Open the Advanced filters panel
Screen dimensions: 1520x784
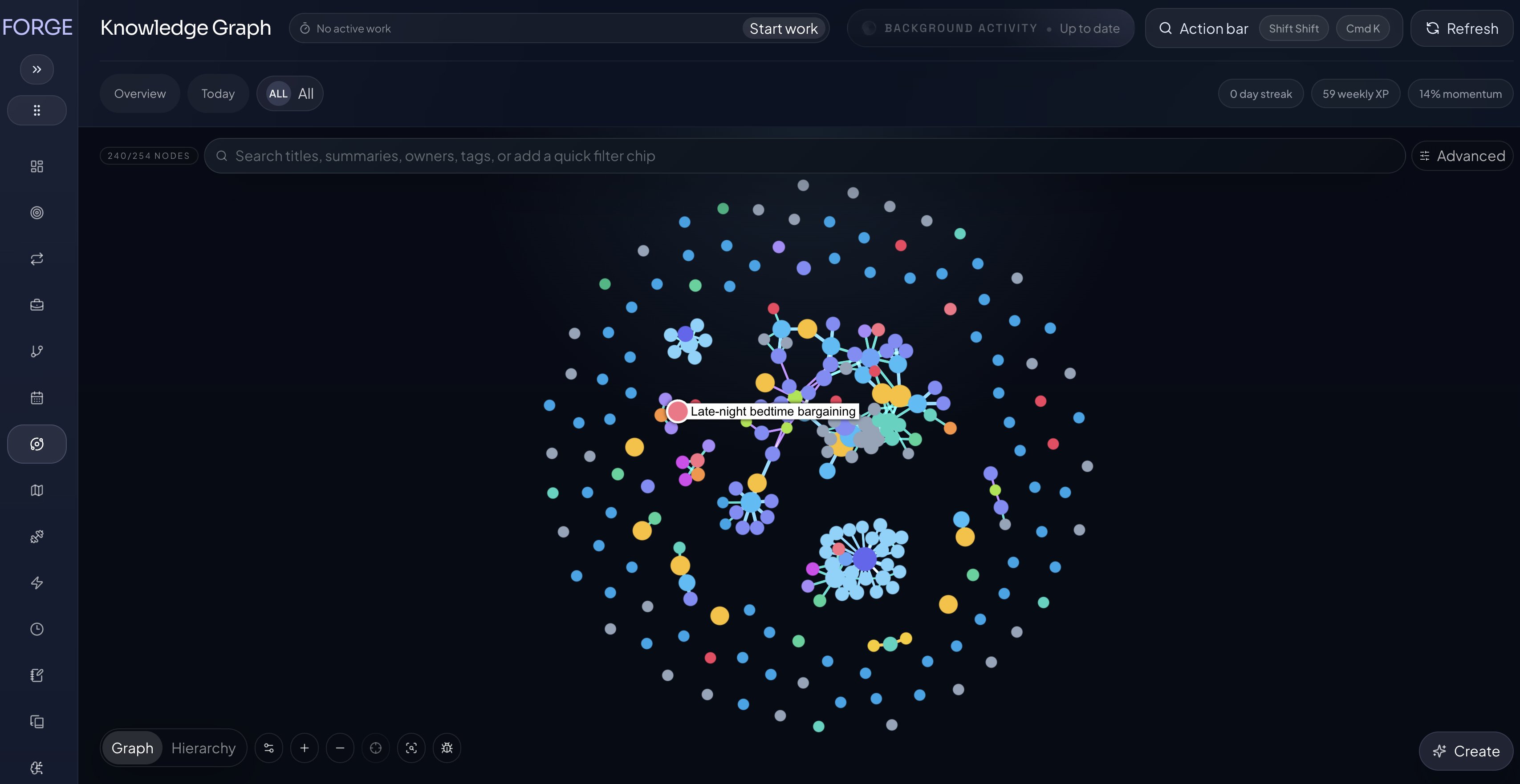[x=1462, y=155]
